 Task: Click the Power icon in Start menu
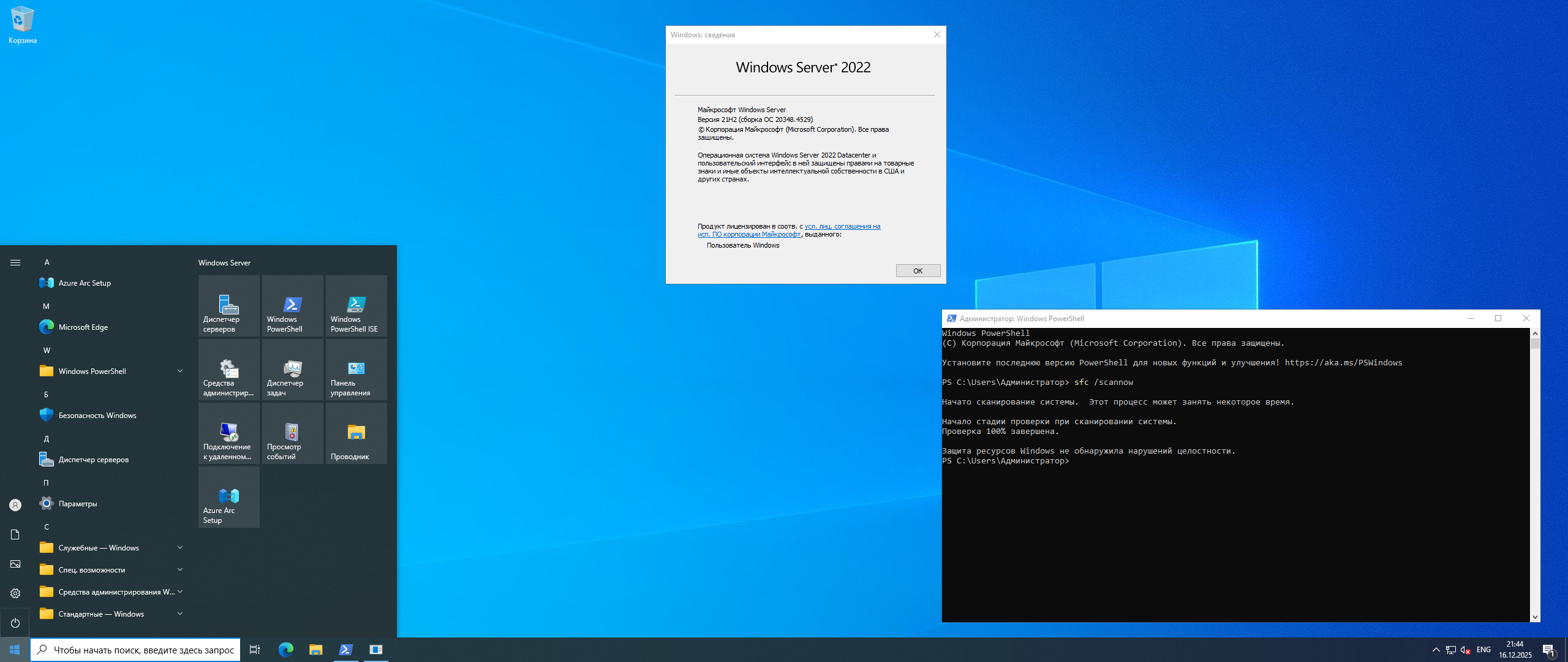15,623
